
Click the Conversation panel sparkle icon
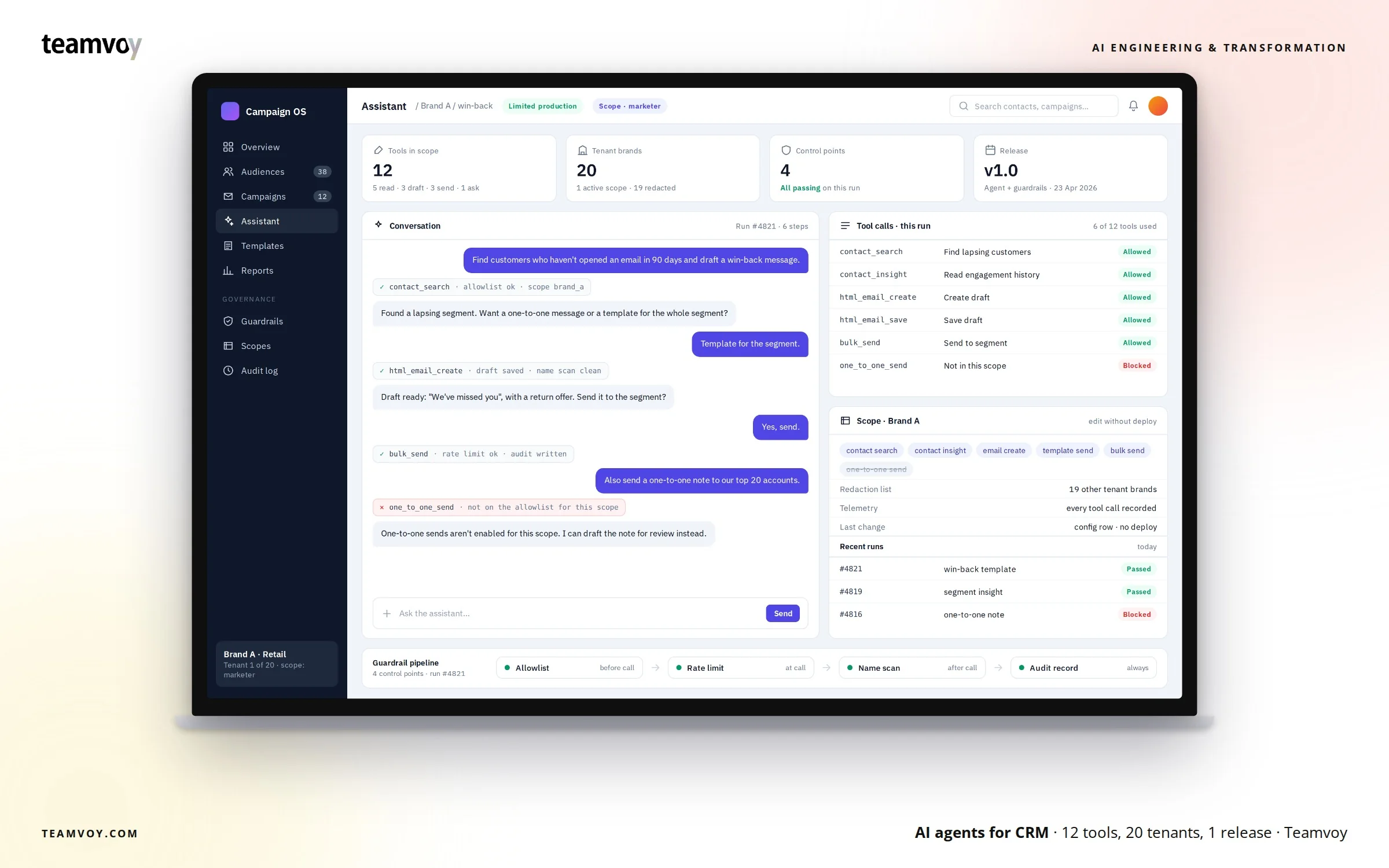click(x=378, y=225)
